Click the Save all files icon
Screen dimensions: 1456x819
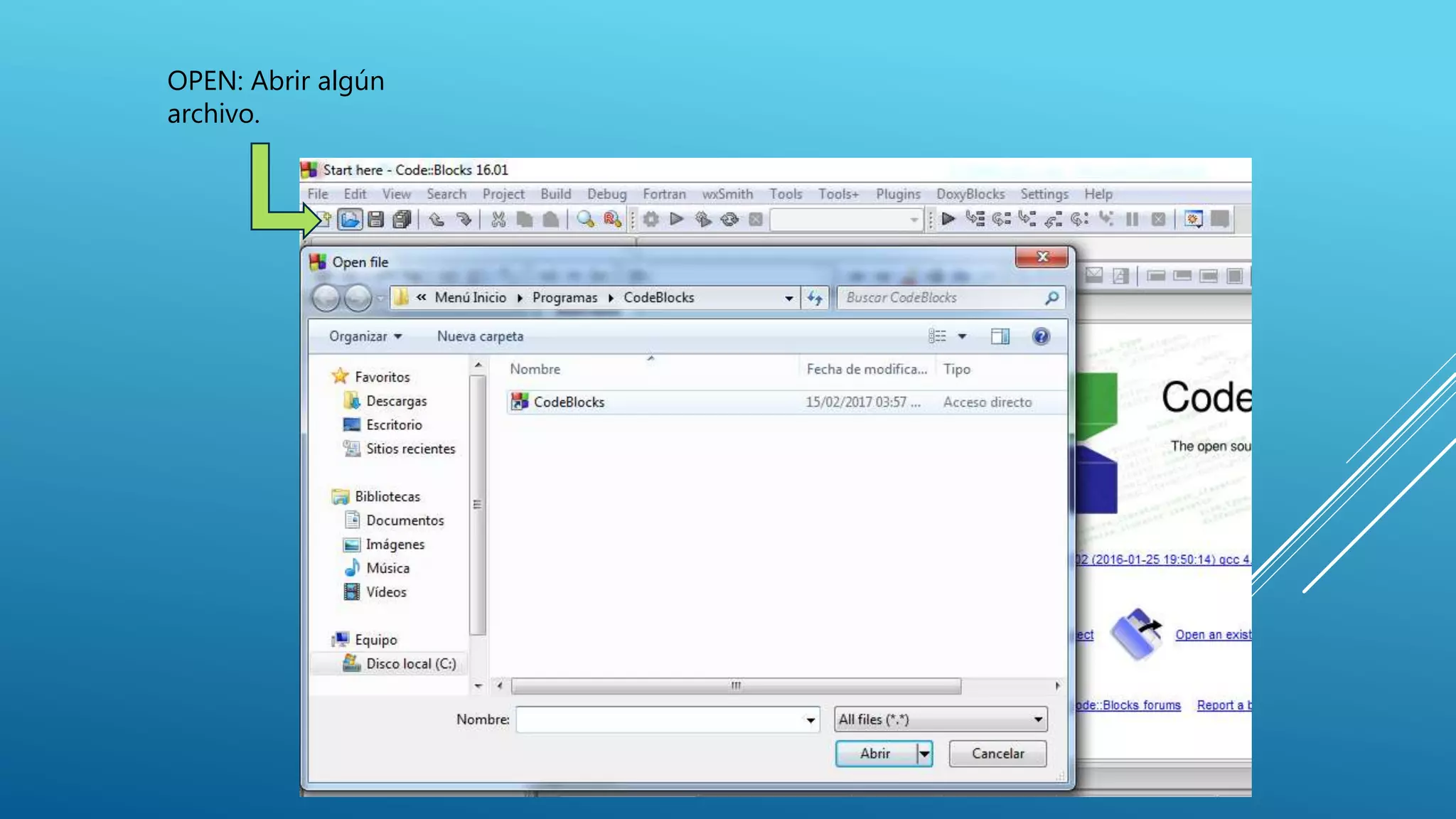(402, 220)
